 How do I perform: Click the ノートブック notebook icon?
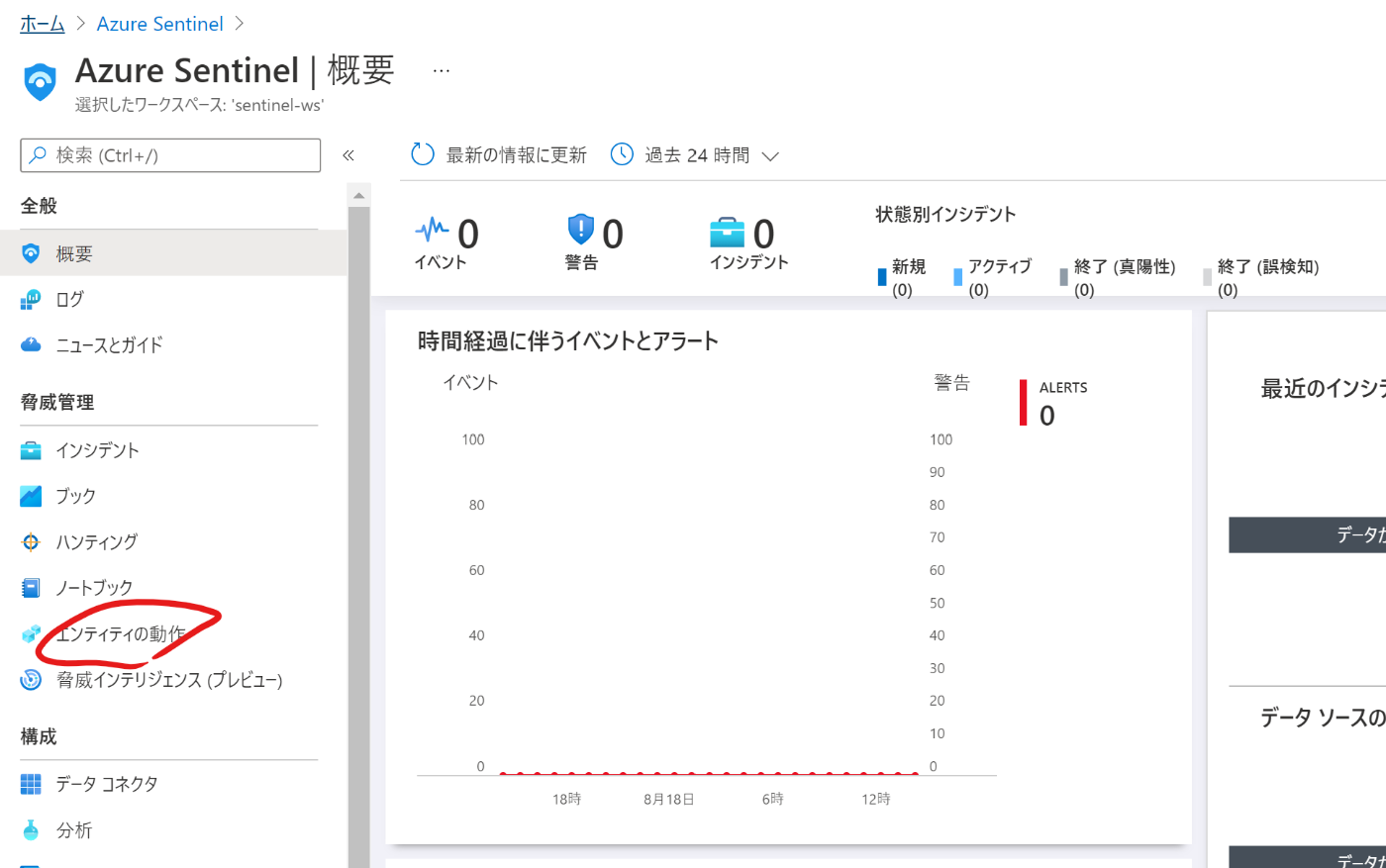tap(31, 588)
